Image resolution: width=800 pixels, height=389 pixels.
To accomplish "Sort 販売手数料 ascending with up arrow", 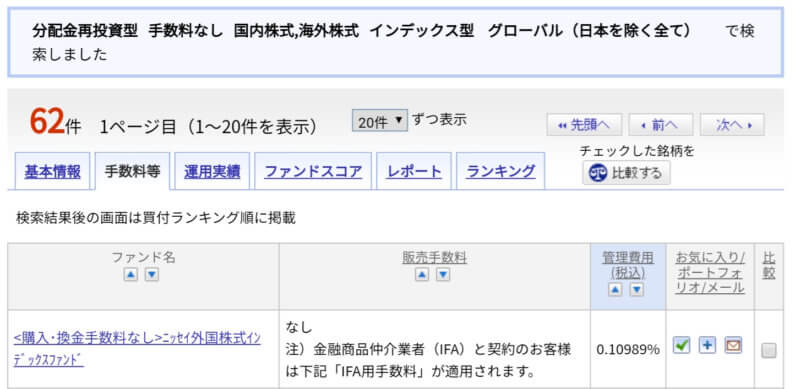I will coord(422,275).
